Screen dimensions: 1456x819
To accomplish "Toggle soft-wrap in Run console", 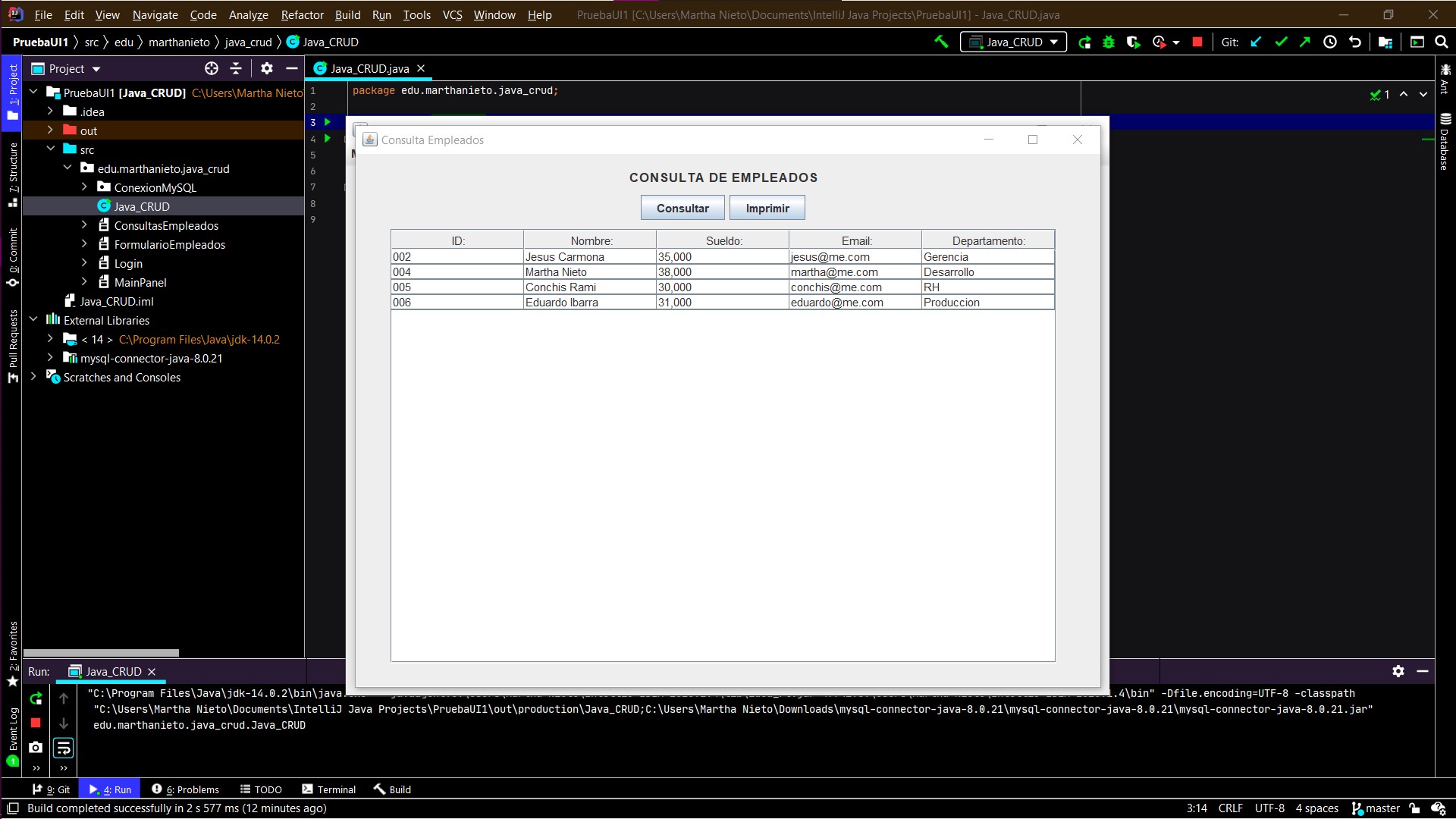I will pos(64,748).
